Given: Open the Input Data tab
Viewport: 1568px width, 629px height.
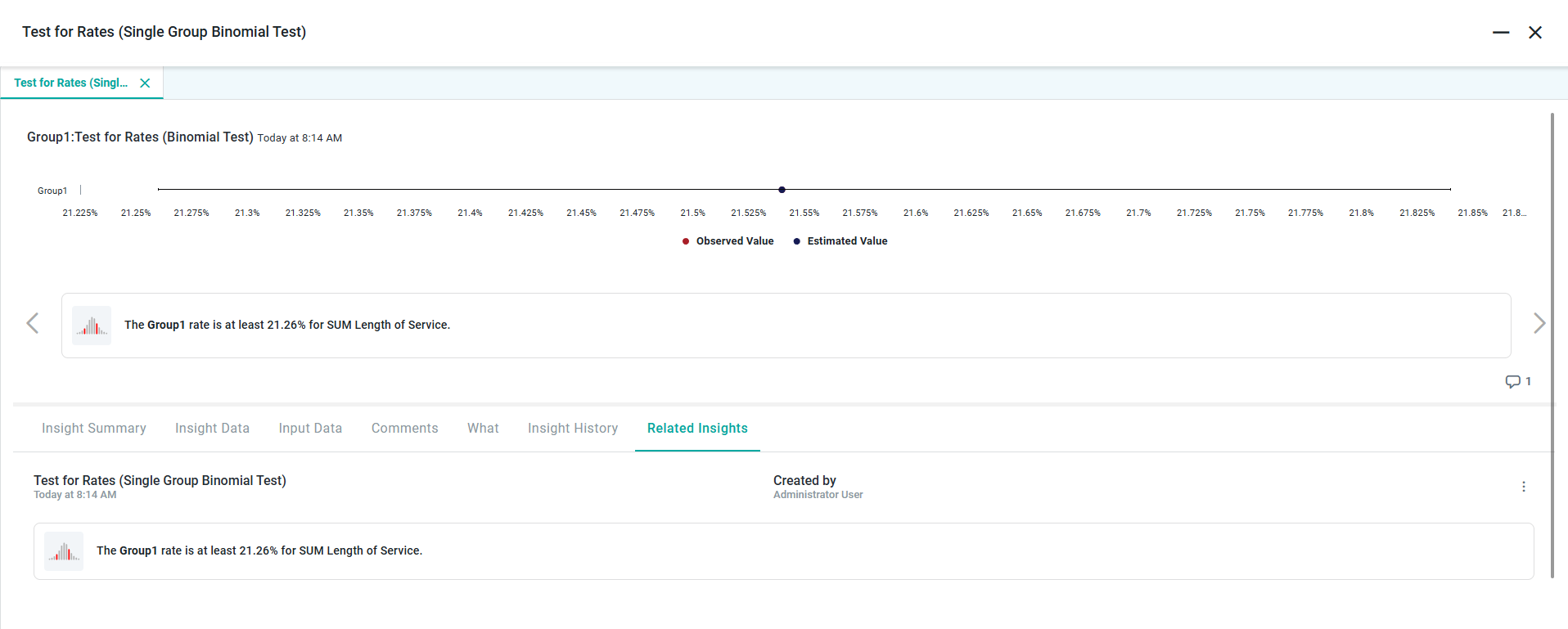Looking at the screenshot, I should (310, 429).
